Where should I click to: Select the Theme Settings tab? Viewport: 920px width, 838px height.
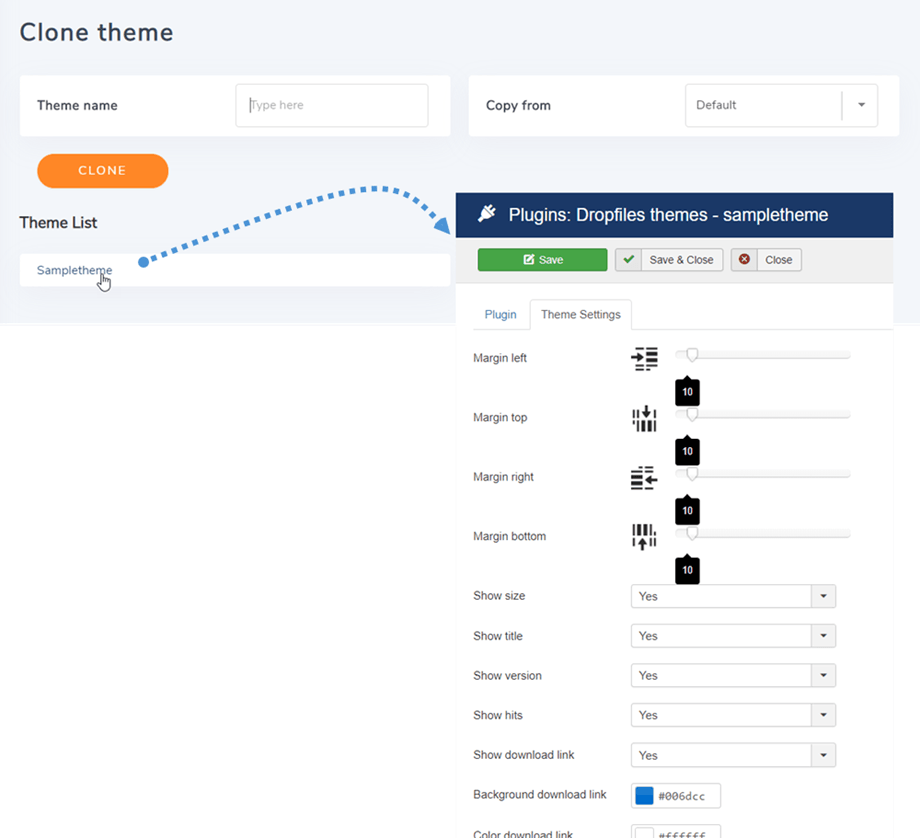tap(580, 314)
